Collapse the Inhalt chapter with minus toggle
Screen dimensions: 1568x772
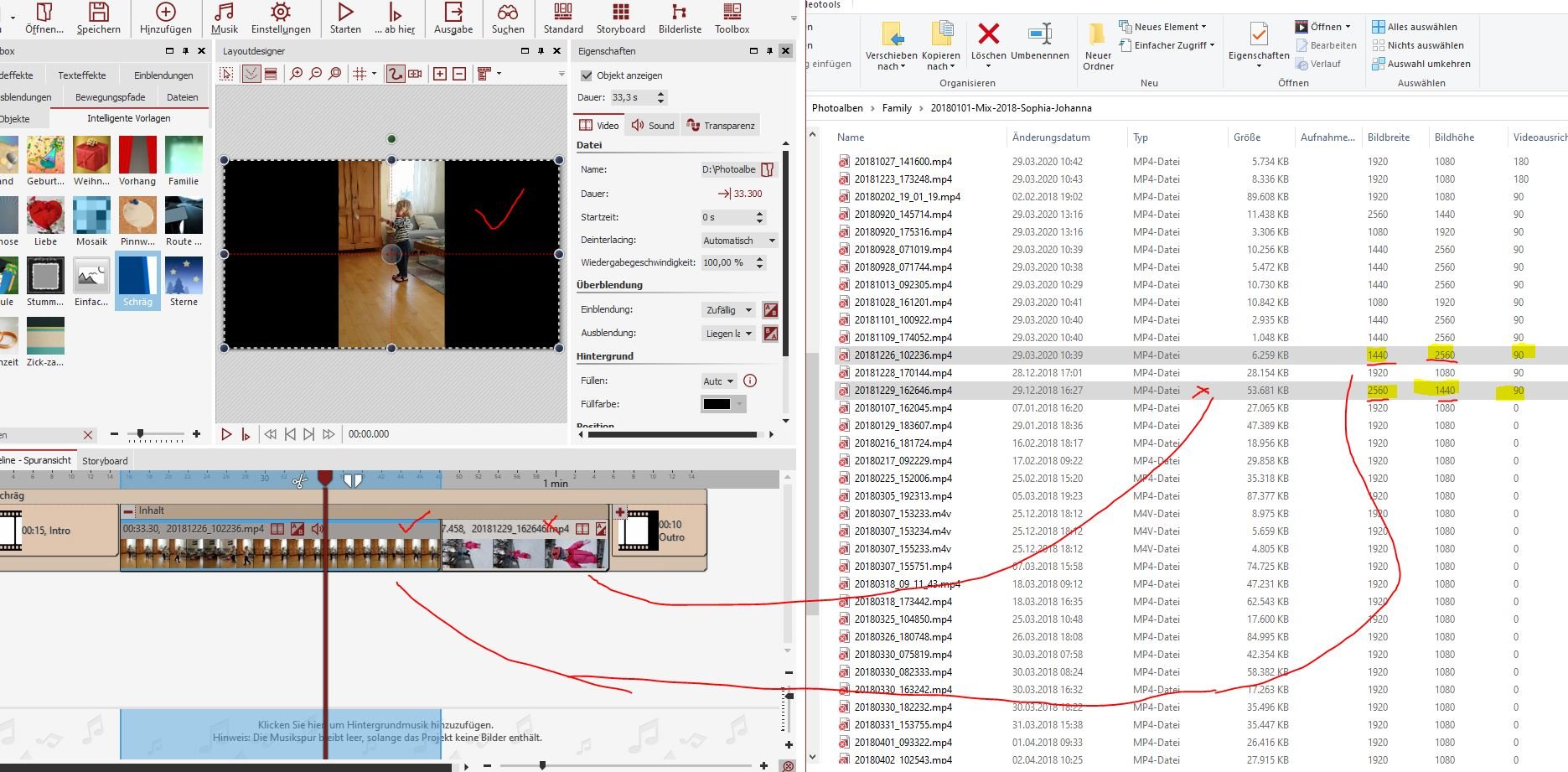pos(128,510)
